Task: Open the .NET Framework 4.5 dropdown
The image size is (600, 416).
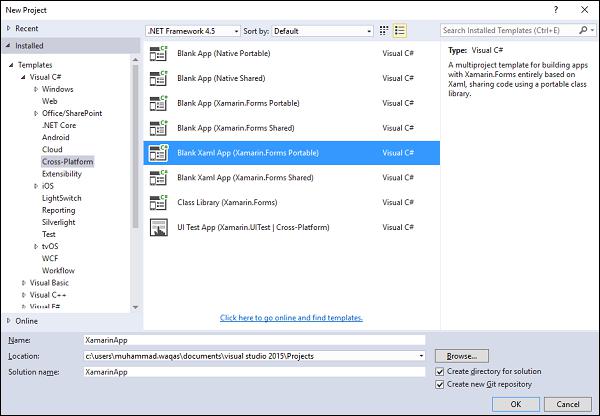Action: tap(193, 31)
